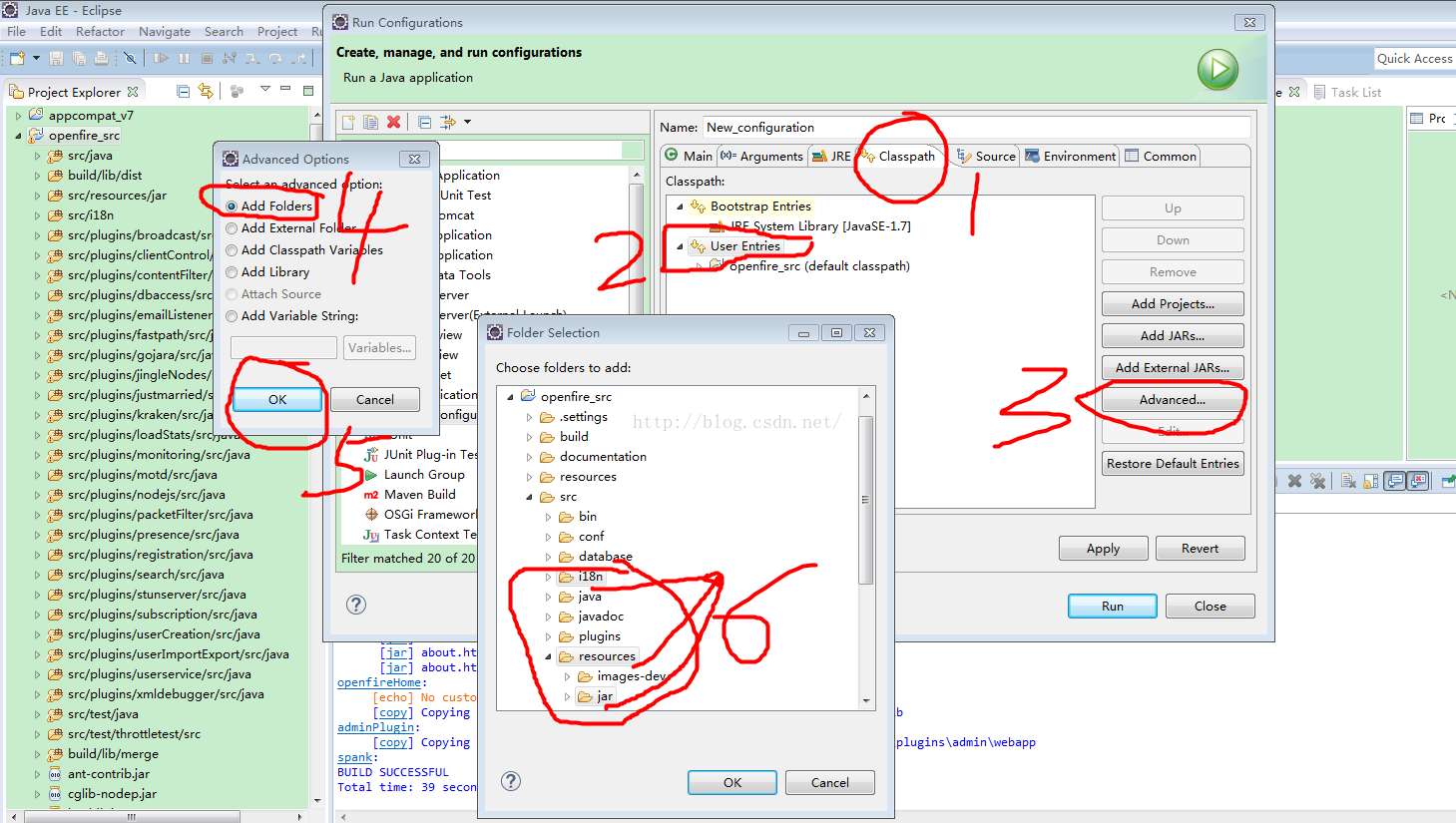Viewport: 1456px width, 823px height.
Task: Click the green Run arrow banner icon
Action: click(x=1217, y=70)
